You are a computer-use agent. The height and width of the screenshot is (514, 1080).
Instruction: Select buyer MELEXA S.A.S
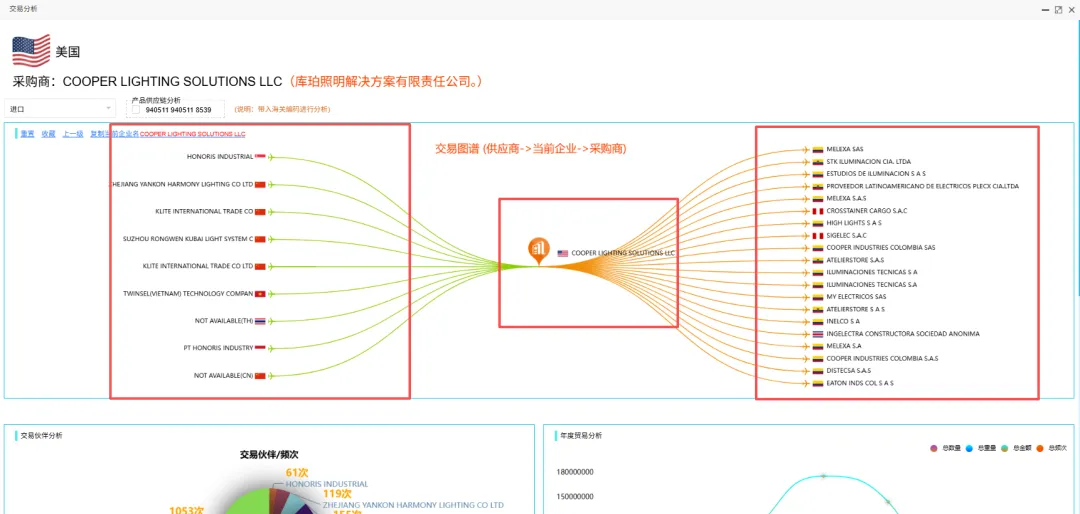tap(847, 198)
